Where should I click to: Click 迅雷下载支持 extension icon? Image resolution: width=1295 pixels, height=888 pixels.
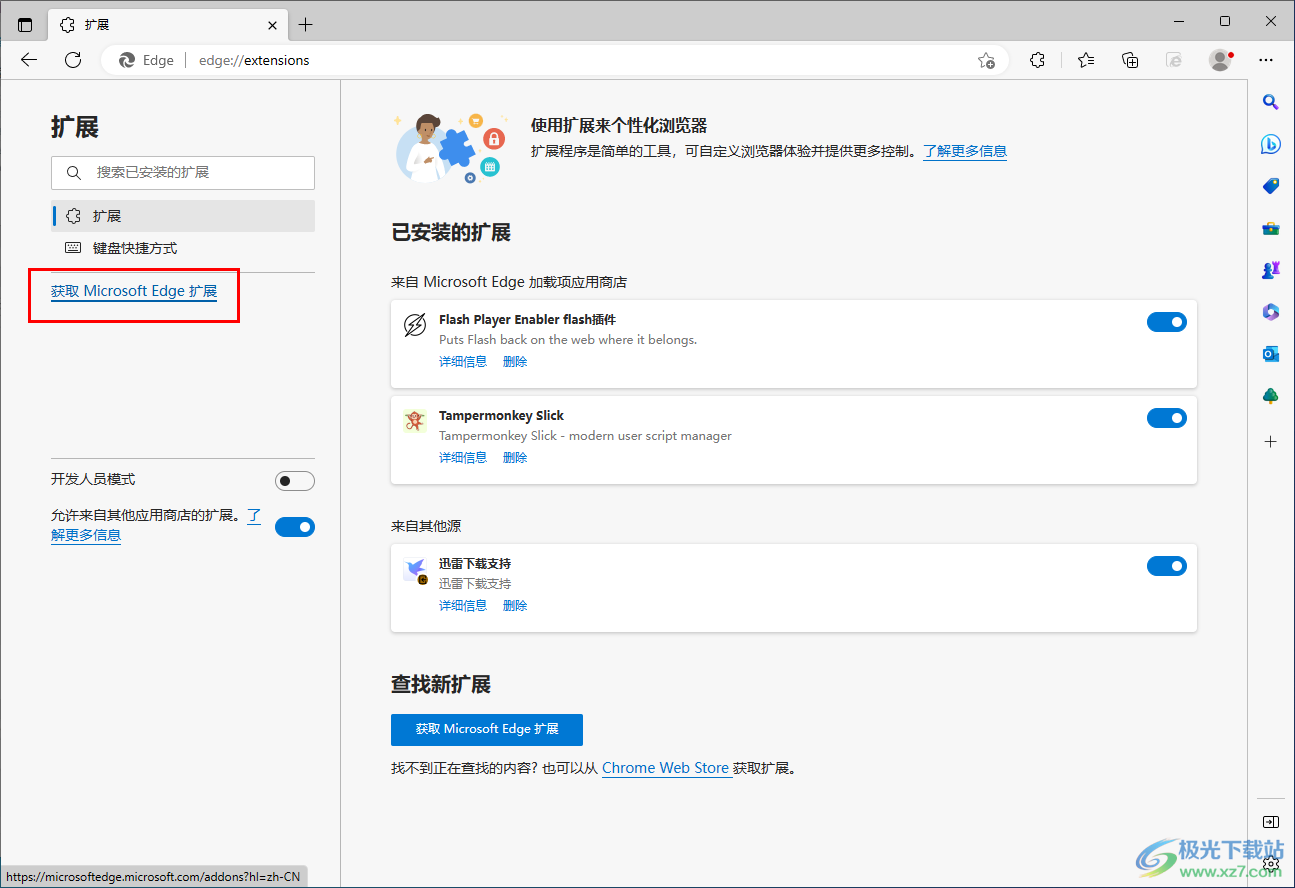[415, 570]
